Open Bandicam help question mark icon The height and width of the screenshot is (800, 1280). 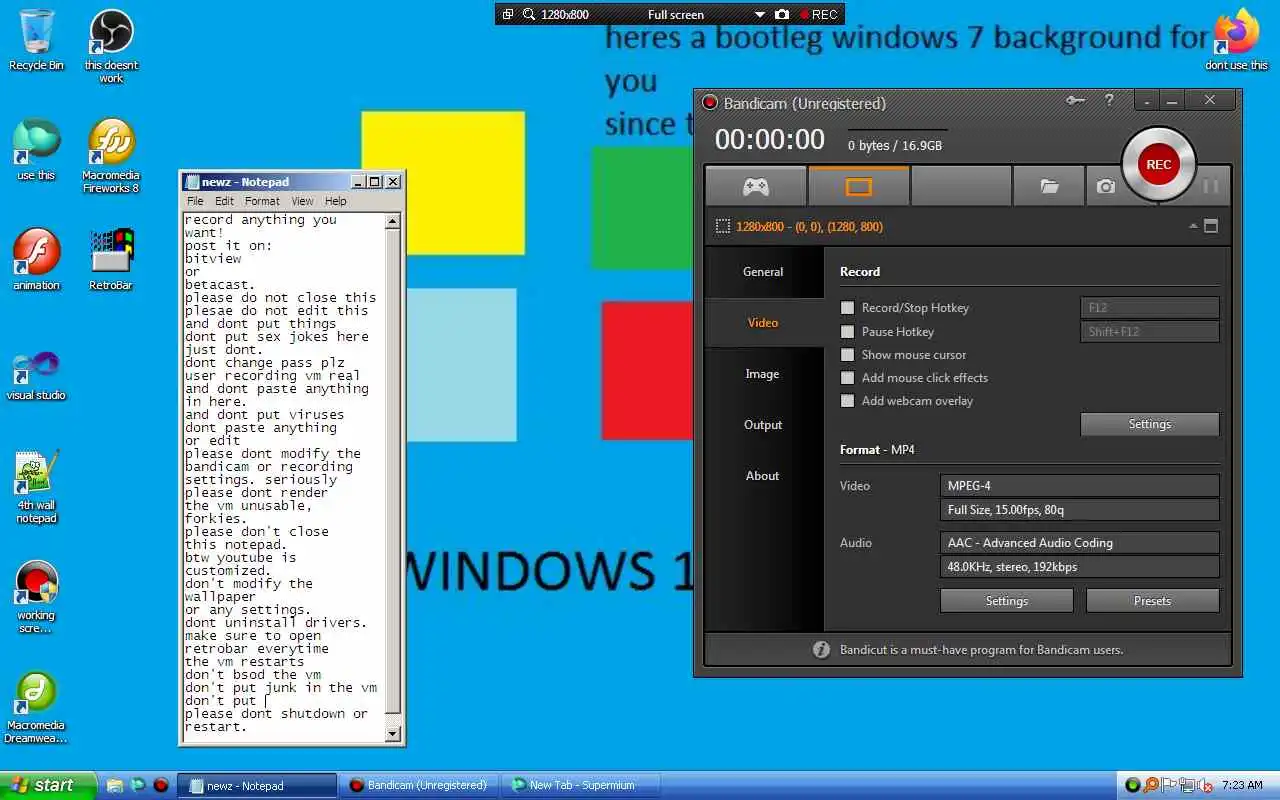[x=1109, y=100]
